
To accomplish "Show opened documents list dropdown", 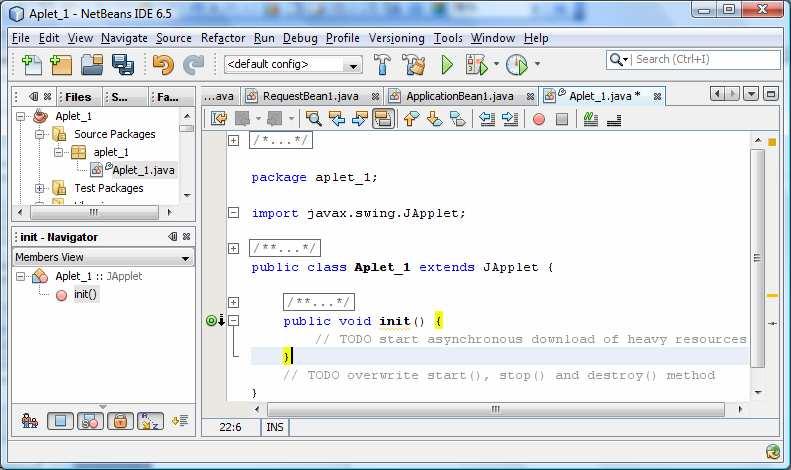I will pyautogui.click(x=751, y=94).
